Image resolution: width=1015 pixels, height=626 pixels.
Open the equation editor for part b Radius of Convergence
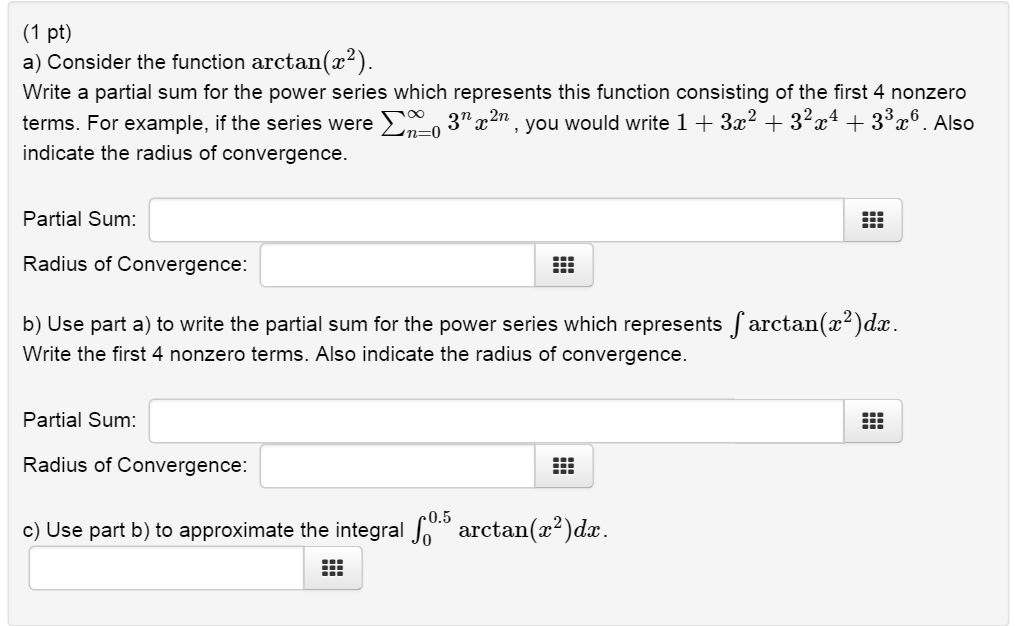(x=563, y=466)
